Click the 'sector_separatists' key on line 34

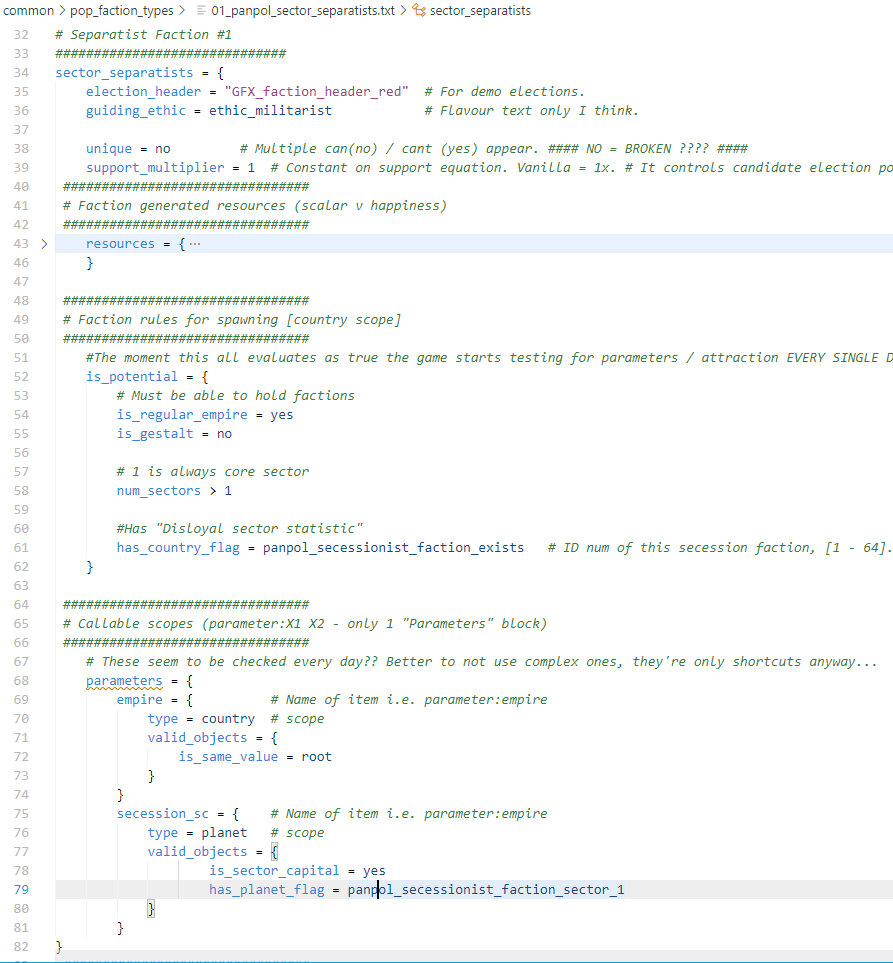(124, 72)
